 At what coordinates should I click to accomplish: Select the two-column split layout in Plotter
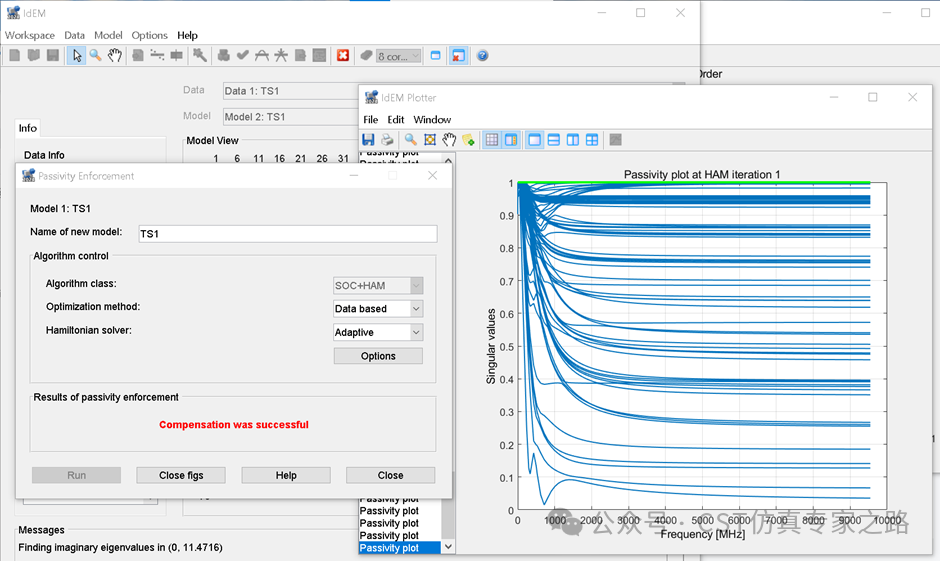573,140
